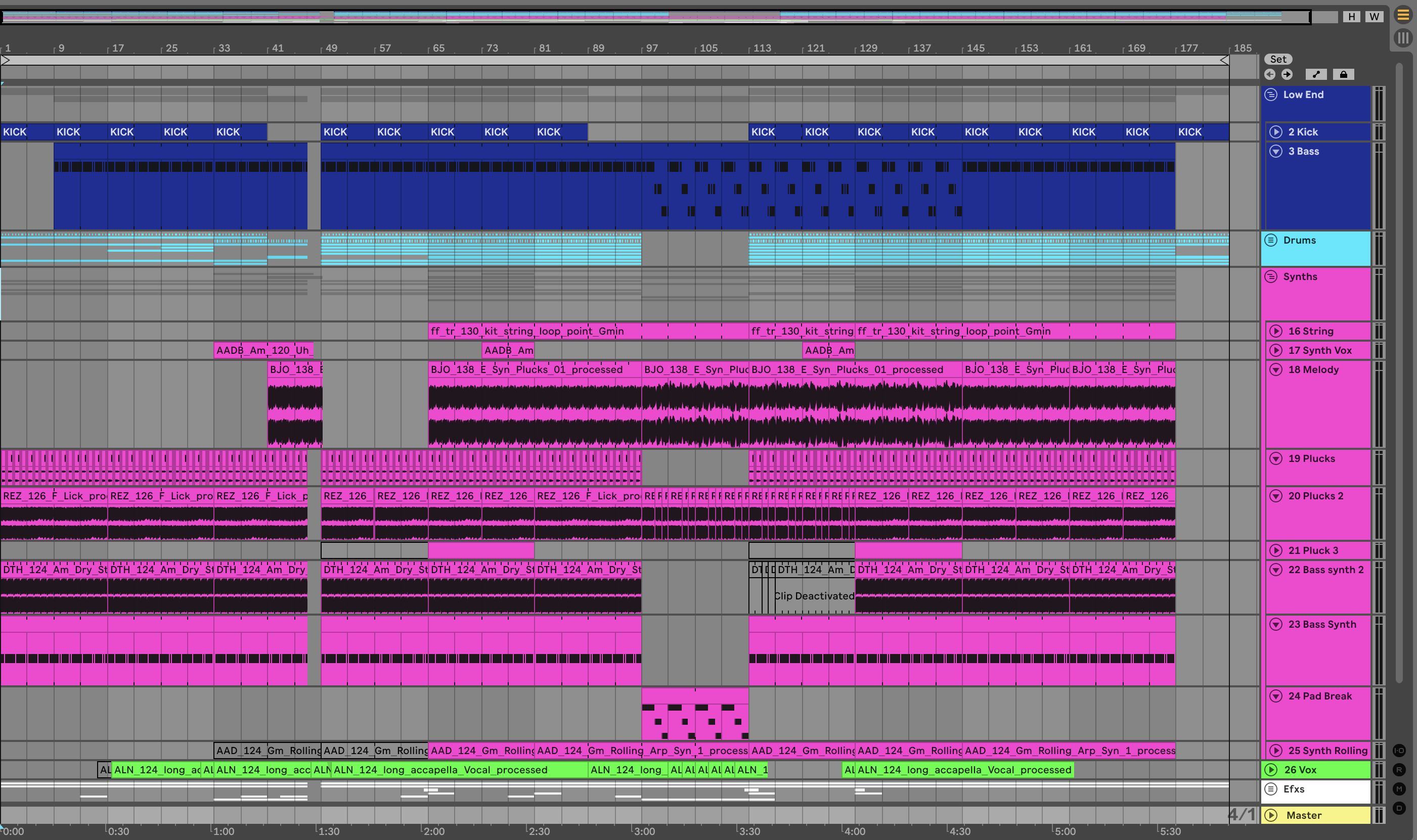Screen dimensions: 1417x840
Task: Toggle the Returns (R) show/hide button
Action: [x=1399, y=770]
